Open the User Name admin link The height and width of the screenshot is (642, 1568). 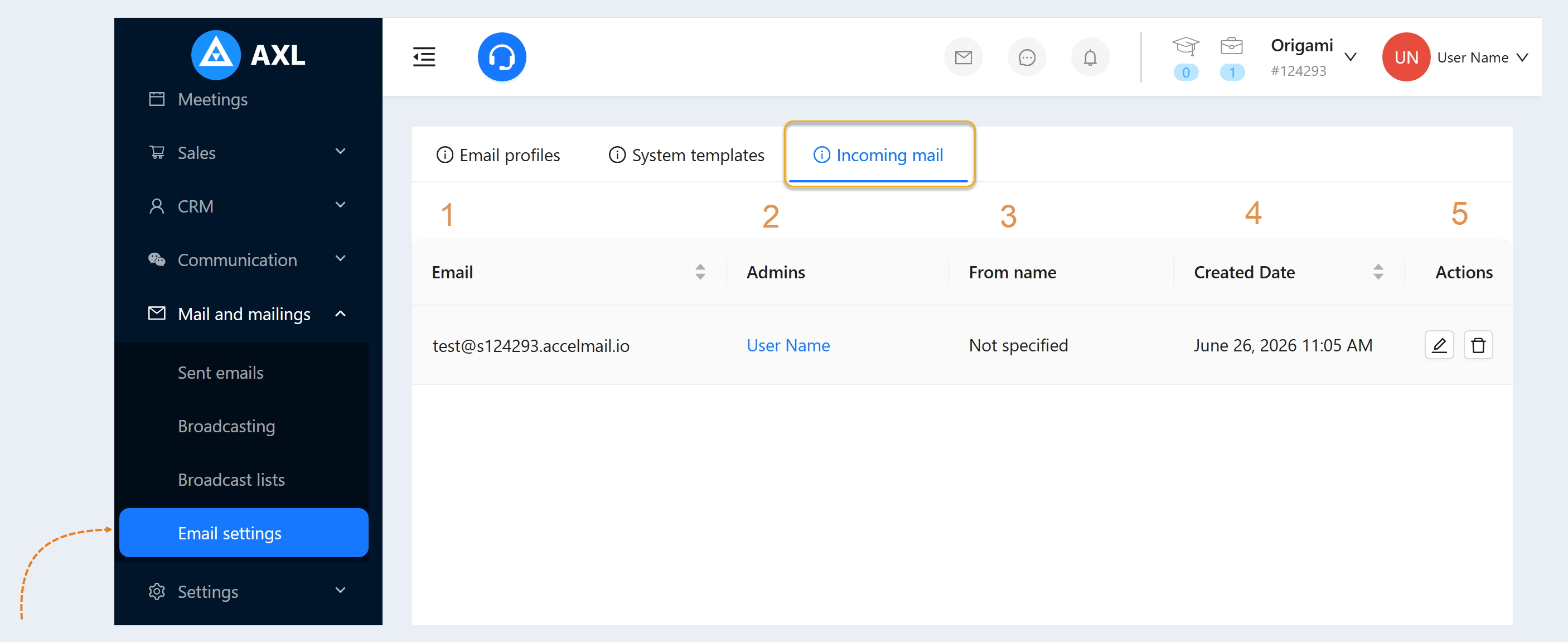[x=788, y=345]
